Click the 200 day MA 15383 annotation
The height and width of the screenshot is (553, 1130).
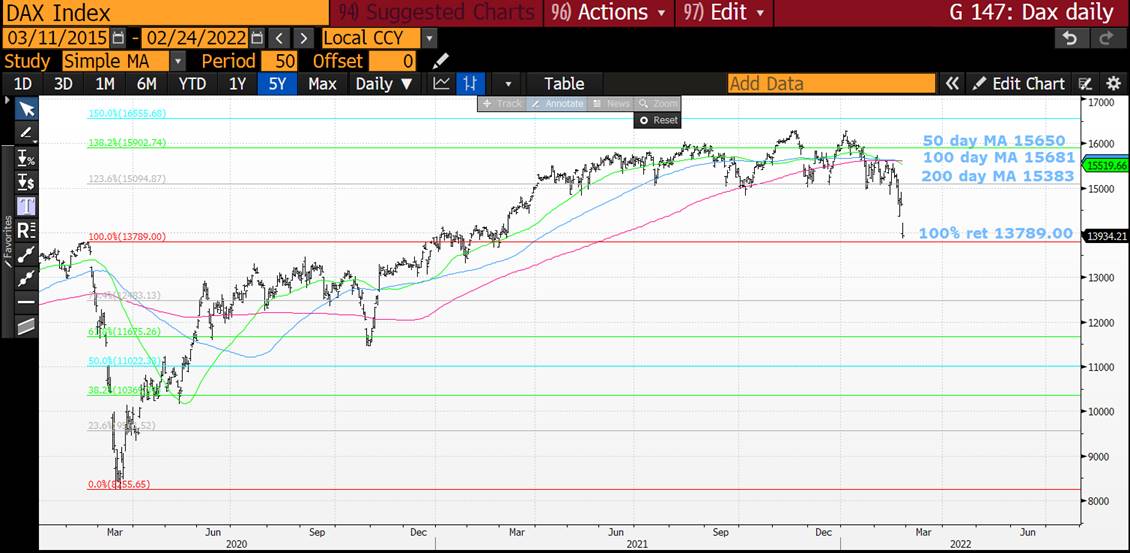click(999, 175)
